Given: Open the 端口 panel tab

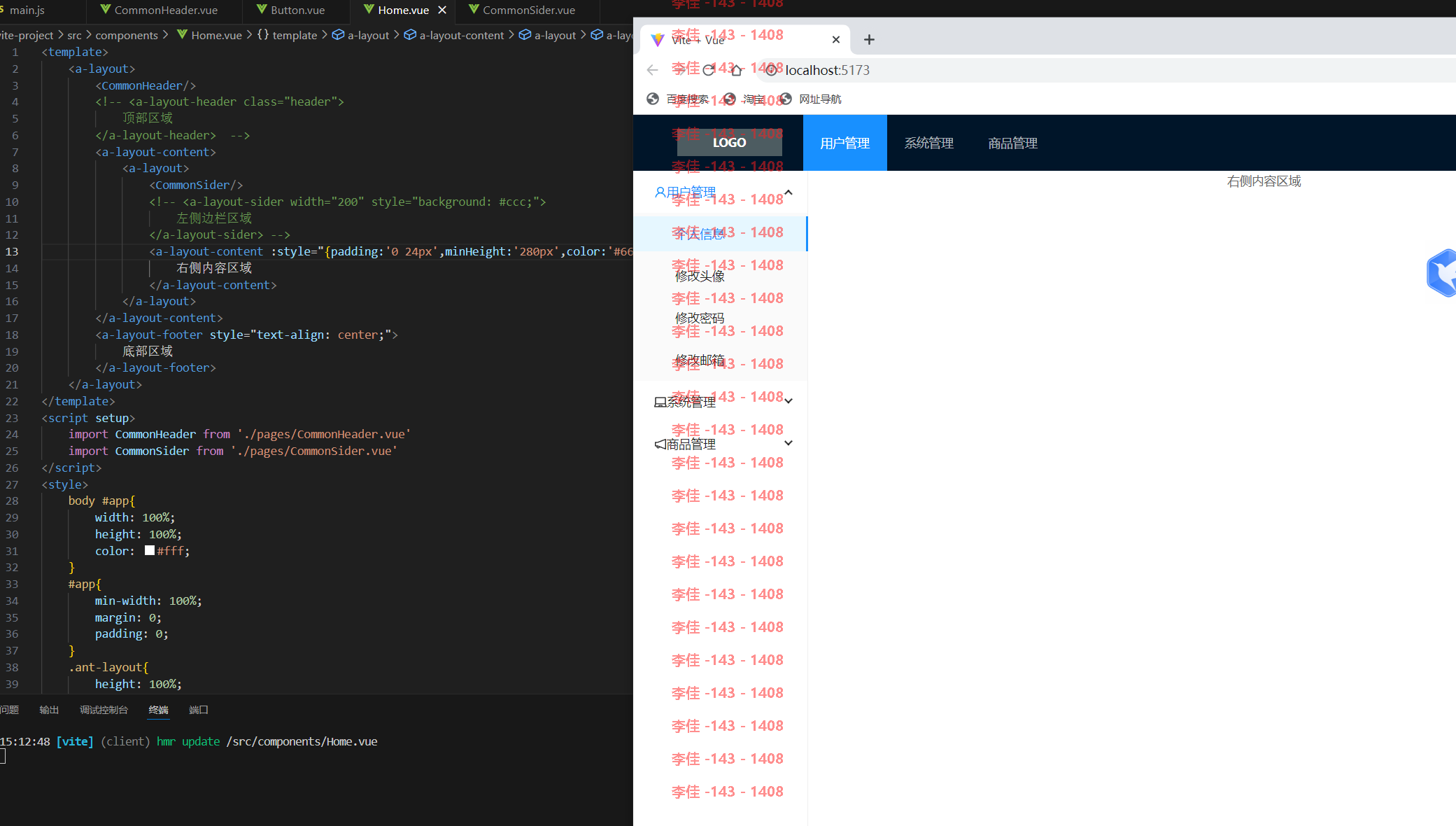Looking at the screenshot, I should [199, 710].
